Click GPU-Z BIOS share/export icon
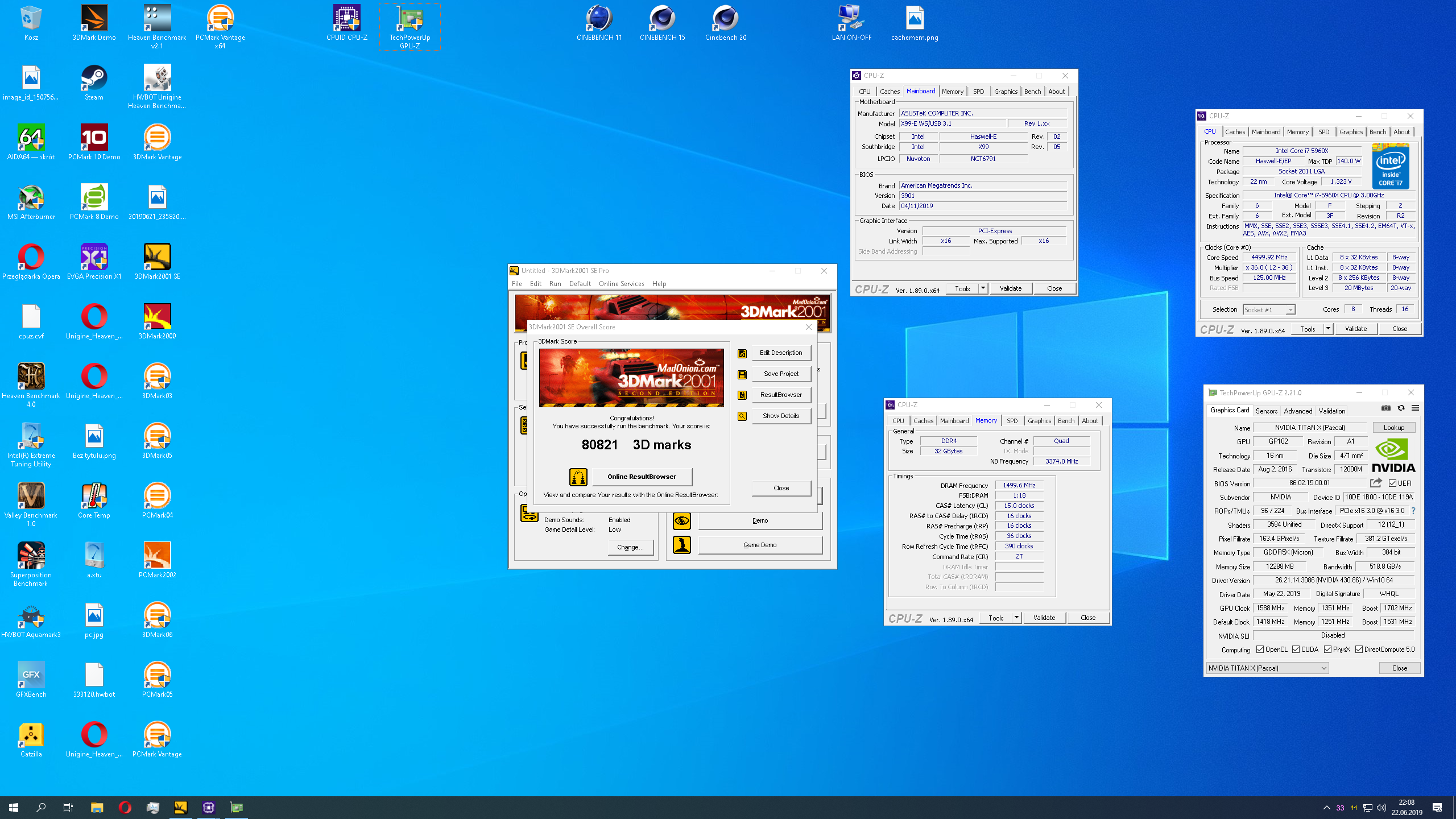This screenshot has width=1456, height=819. (x=1376, y=483)
